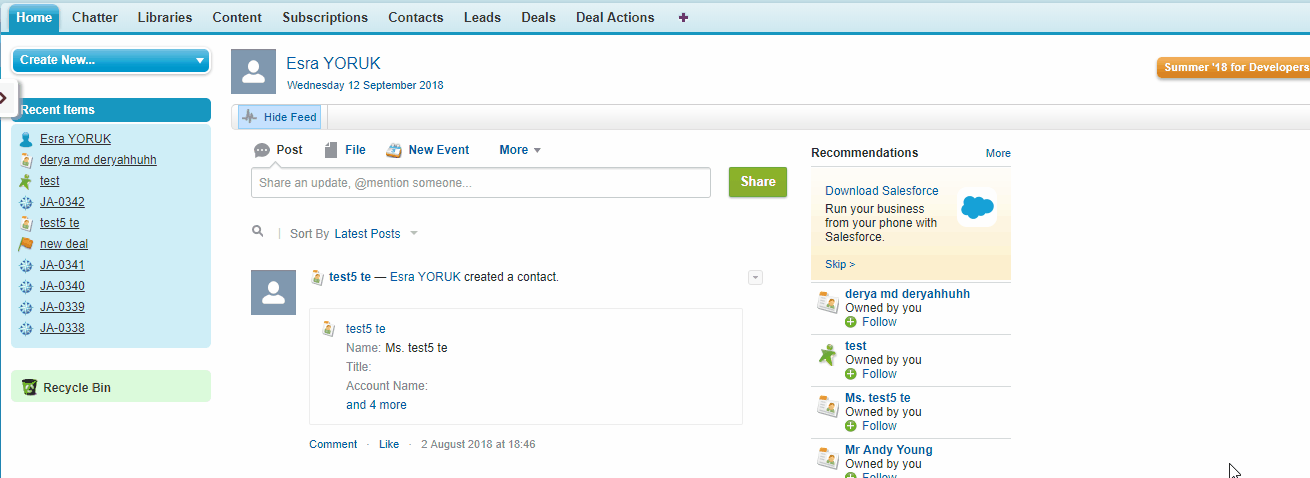Click the gear icon beside JA-0338
This screenshot has height=478, width=1310.
point(26,329)
